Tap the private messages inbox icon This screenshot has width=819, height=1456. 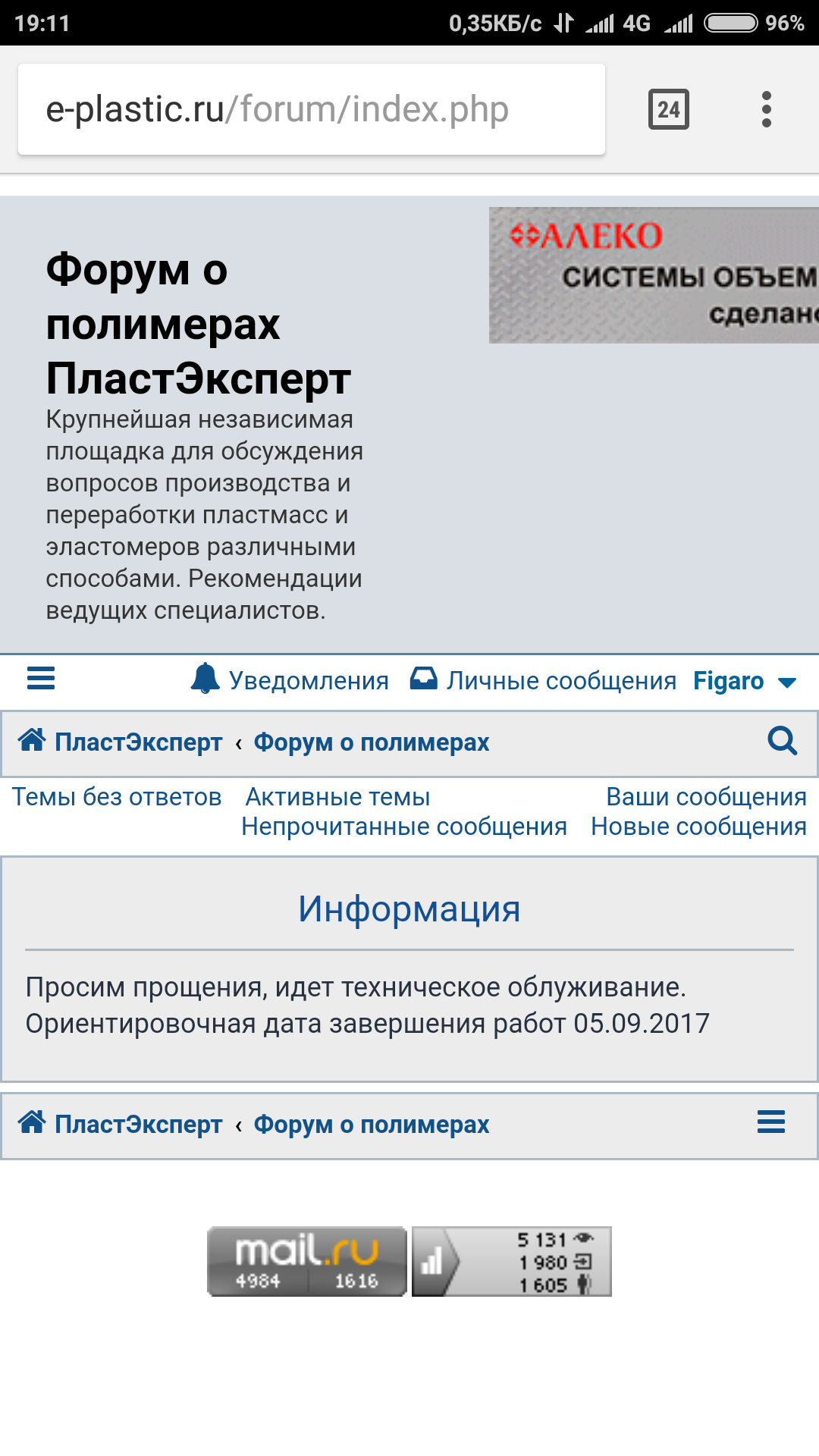point(423,678)
